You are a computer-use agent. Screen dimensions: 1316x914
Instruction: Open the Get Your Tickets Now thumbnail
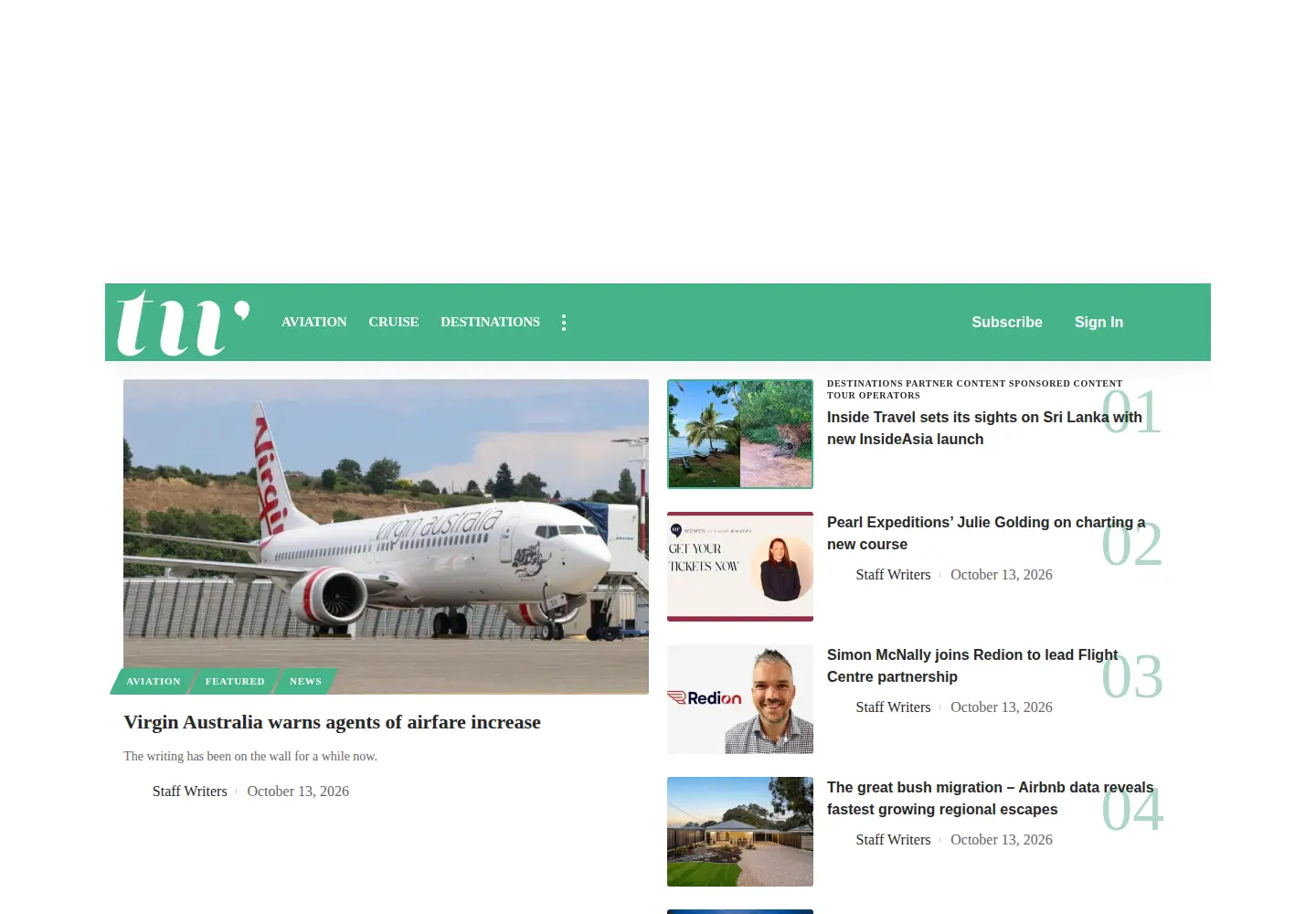[740, 567]
